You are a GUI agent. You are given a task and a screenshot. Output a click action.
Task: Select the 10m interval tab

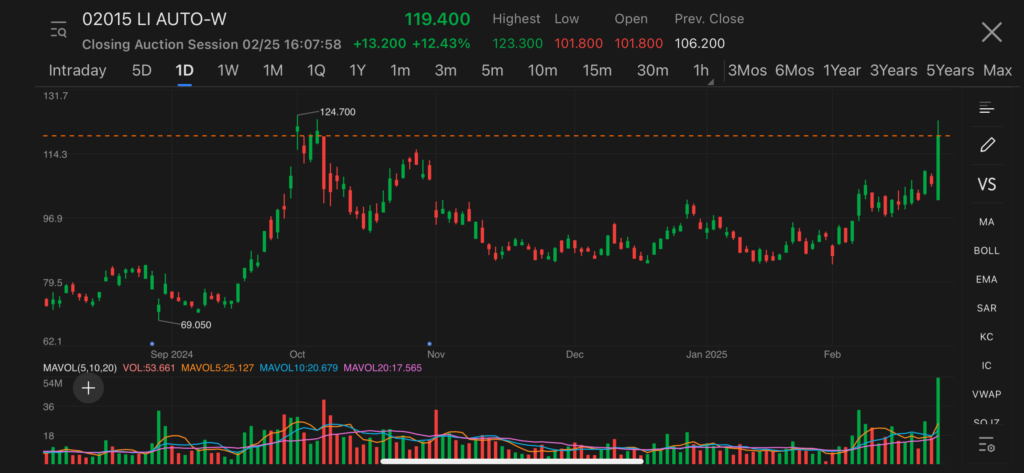[542, 71]
